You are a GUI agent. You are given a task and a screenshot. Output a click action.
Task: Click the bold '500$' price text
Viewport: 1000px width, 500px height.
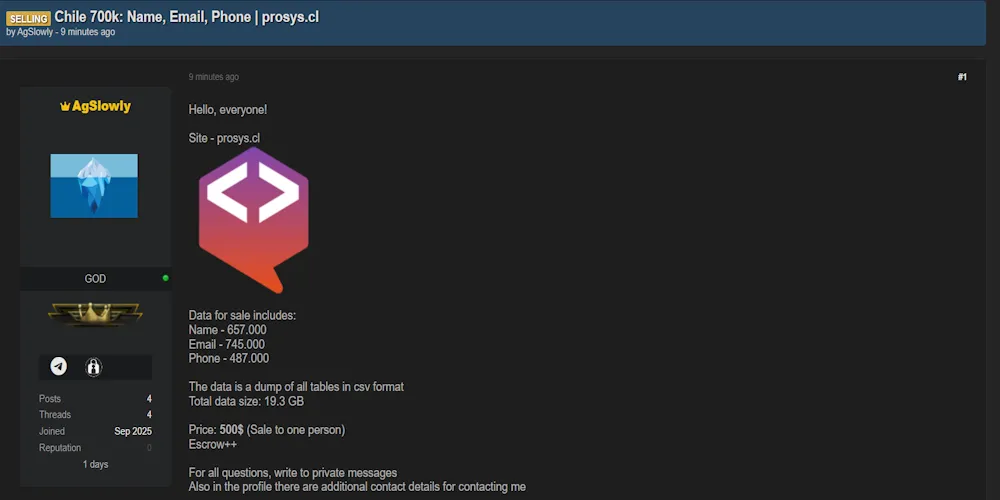[232, 430]
